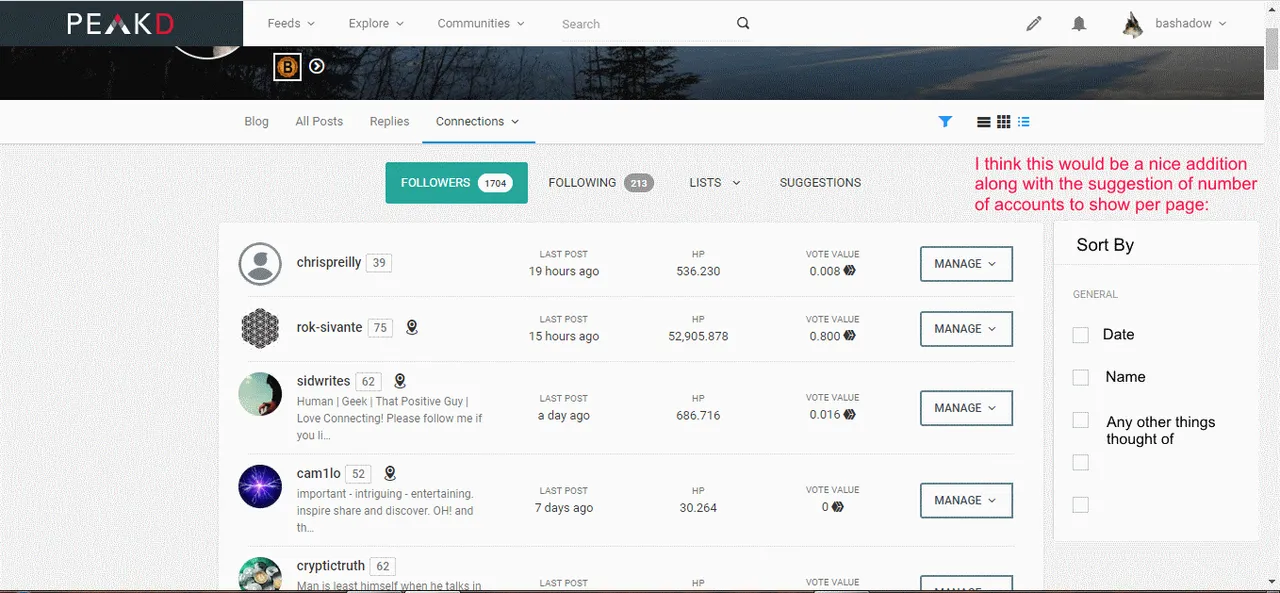The width and height of the screenshot is (1280, 593).
Task: Click the search magnifier icon
Action: (x=743, y=23)
